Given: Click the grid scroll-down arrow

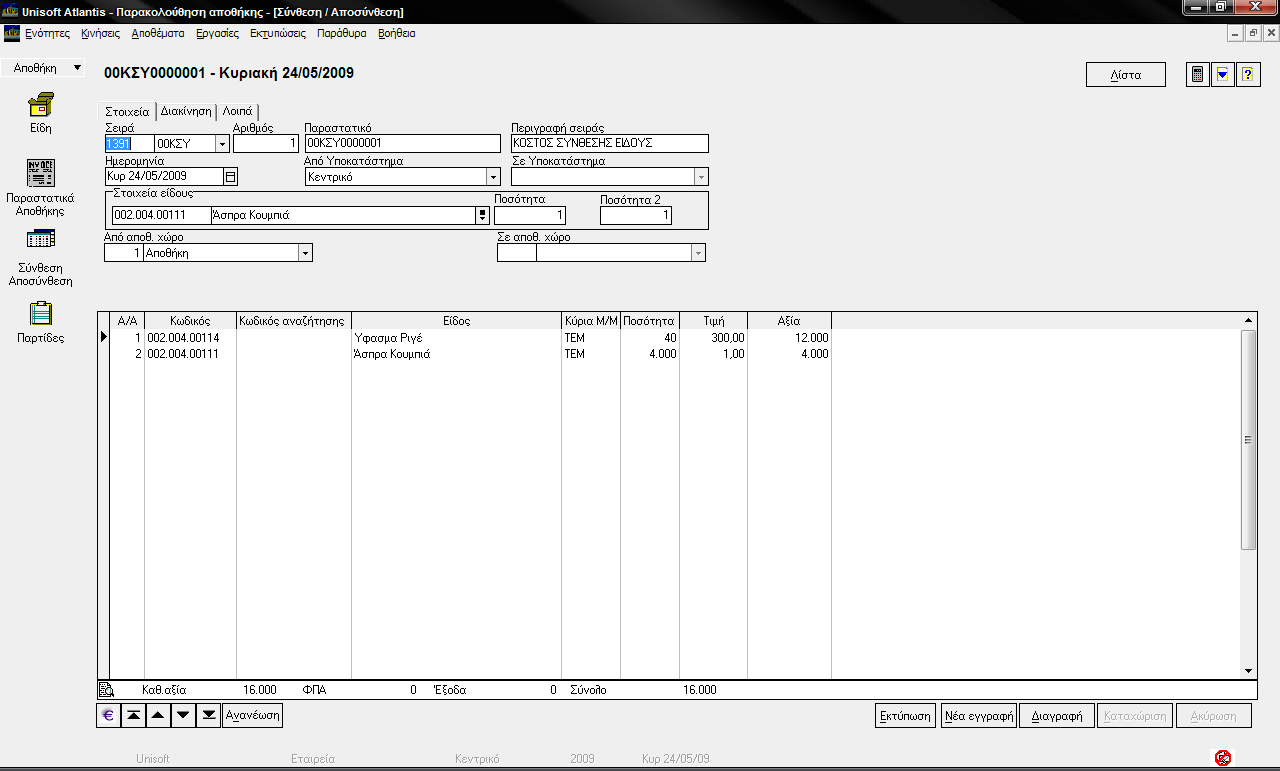Looking at the screenshot, I should (1248, 671).
